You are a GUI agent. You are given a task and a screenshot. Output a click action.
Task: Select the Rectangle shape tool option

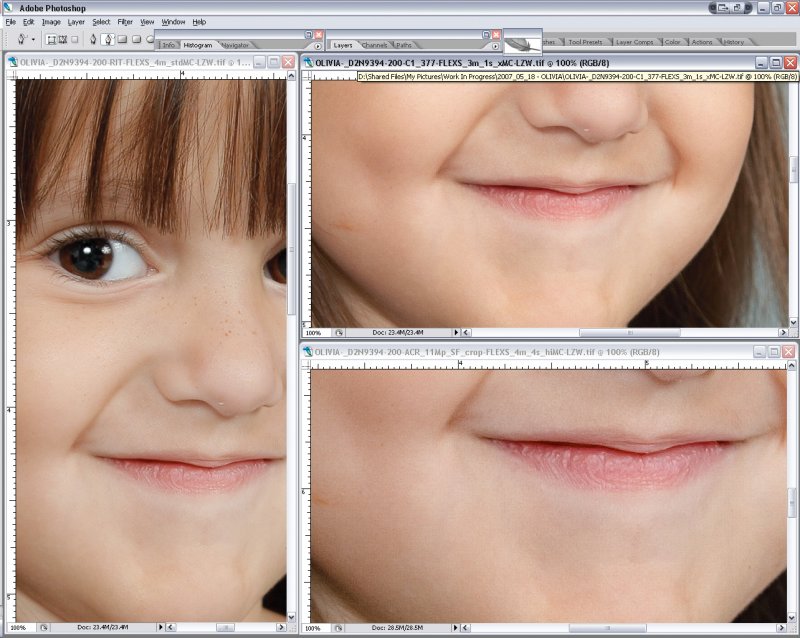[122, 39]
